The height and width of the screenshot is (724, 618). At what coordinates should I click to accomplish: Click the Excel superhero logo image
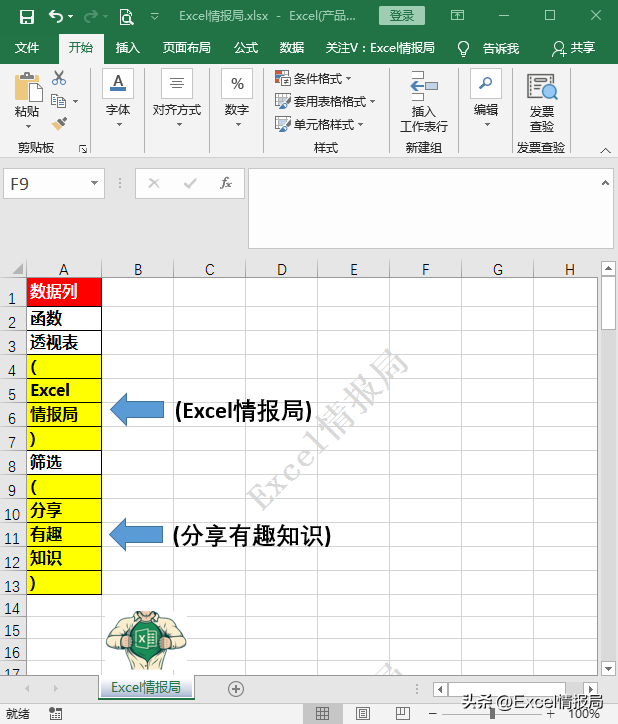click(146, 640)
